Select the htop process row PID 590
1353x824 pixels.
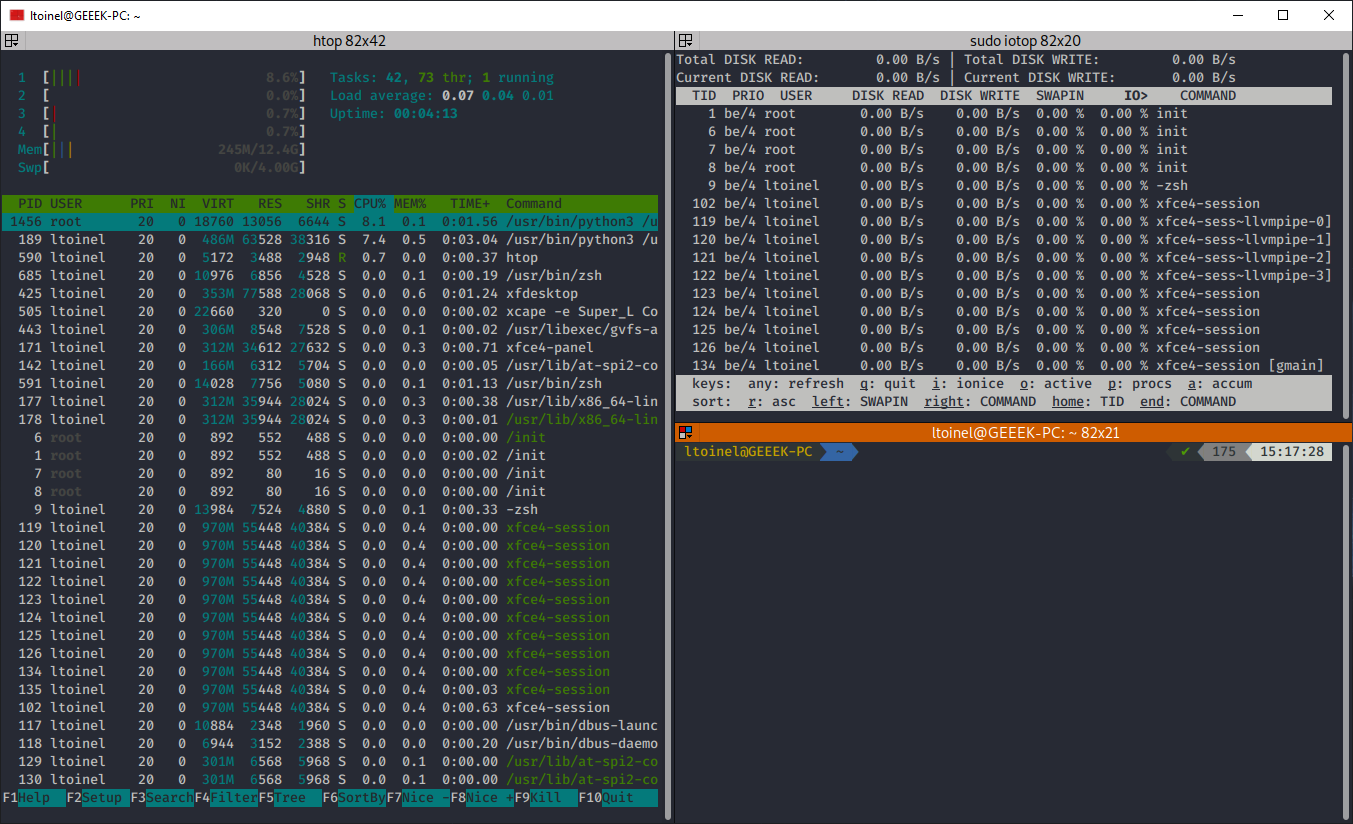coord(330,257)
